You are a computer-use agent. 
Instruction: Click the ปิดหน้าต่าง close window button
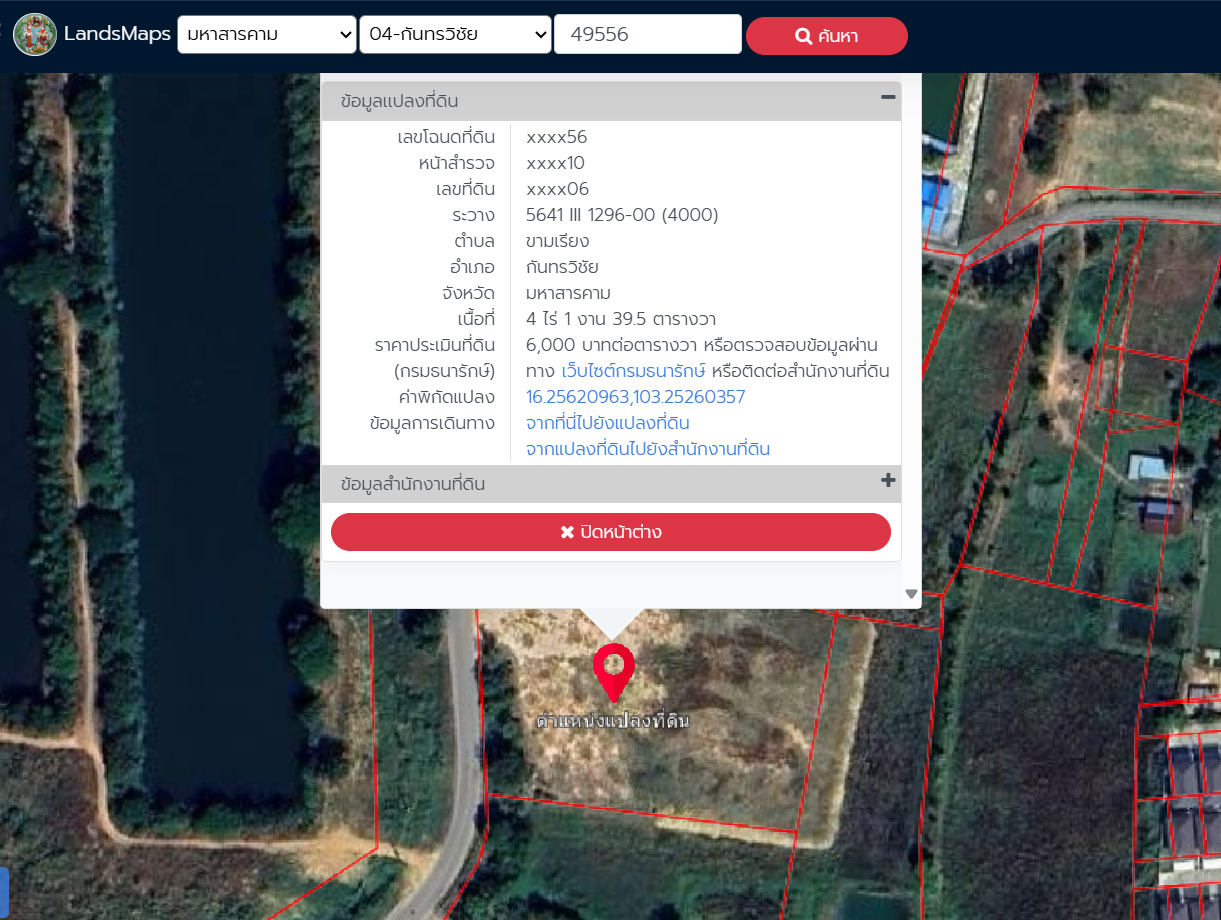coord(610,532)
